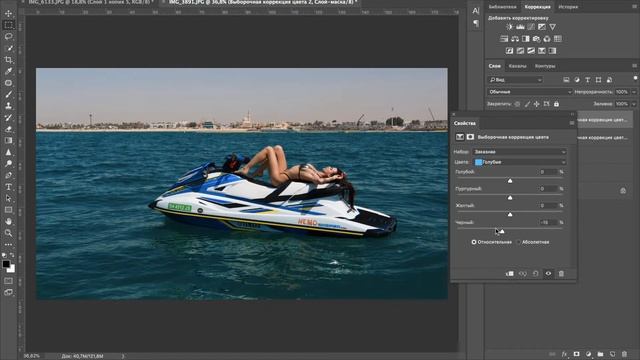This screenshot has width=640, height=360.
Task: Open the Цвета Голубые dropdown
Action: (x=520, y=162)
